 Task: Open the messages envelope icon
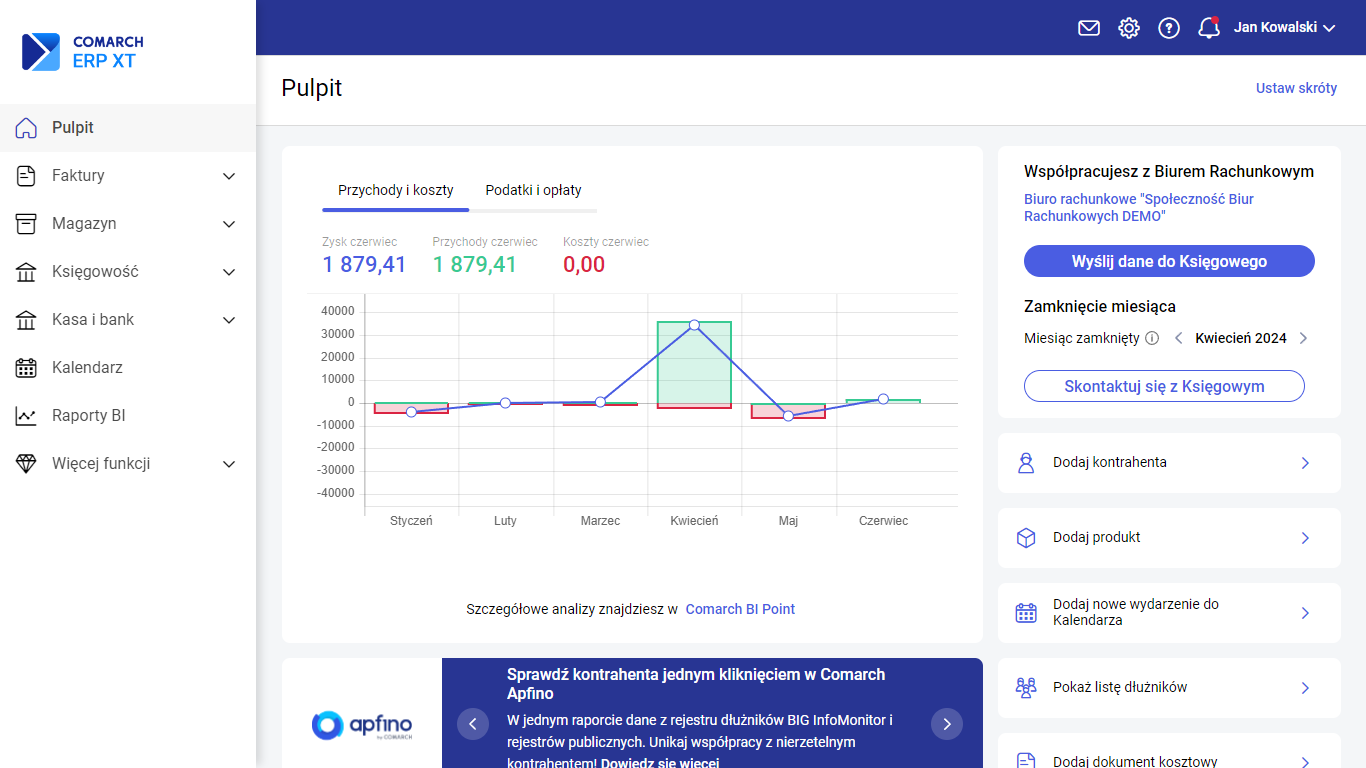(1088, 28)
